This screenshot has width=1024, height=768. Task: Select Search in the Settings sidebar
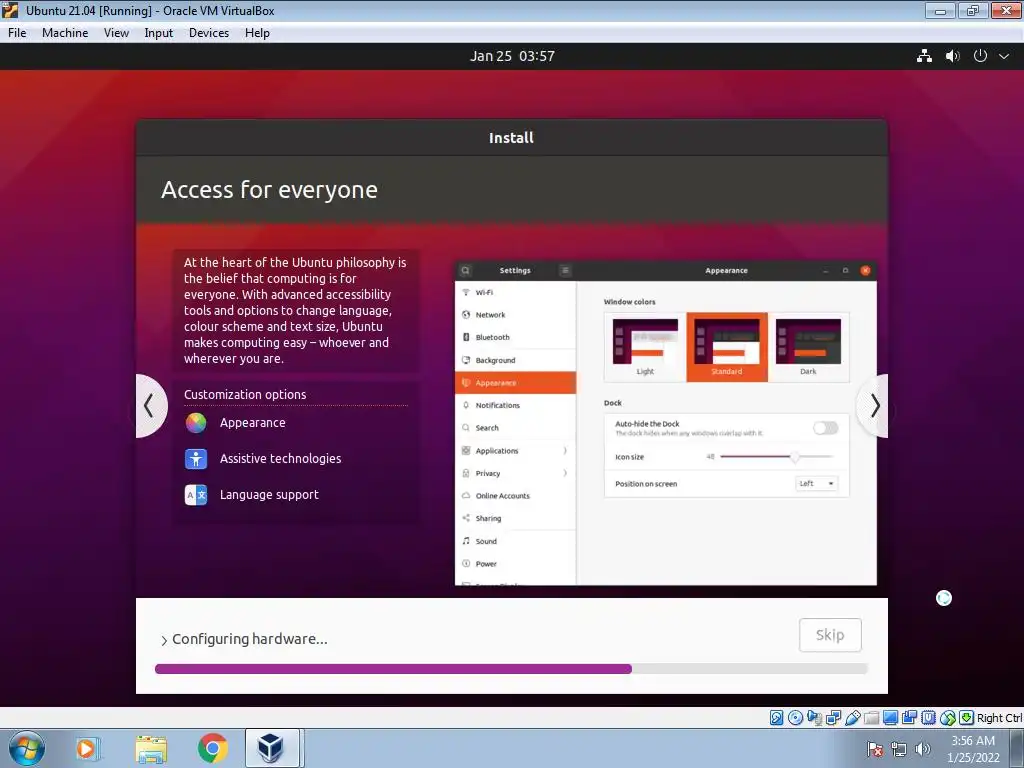click(x=515, y=428)
